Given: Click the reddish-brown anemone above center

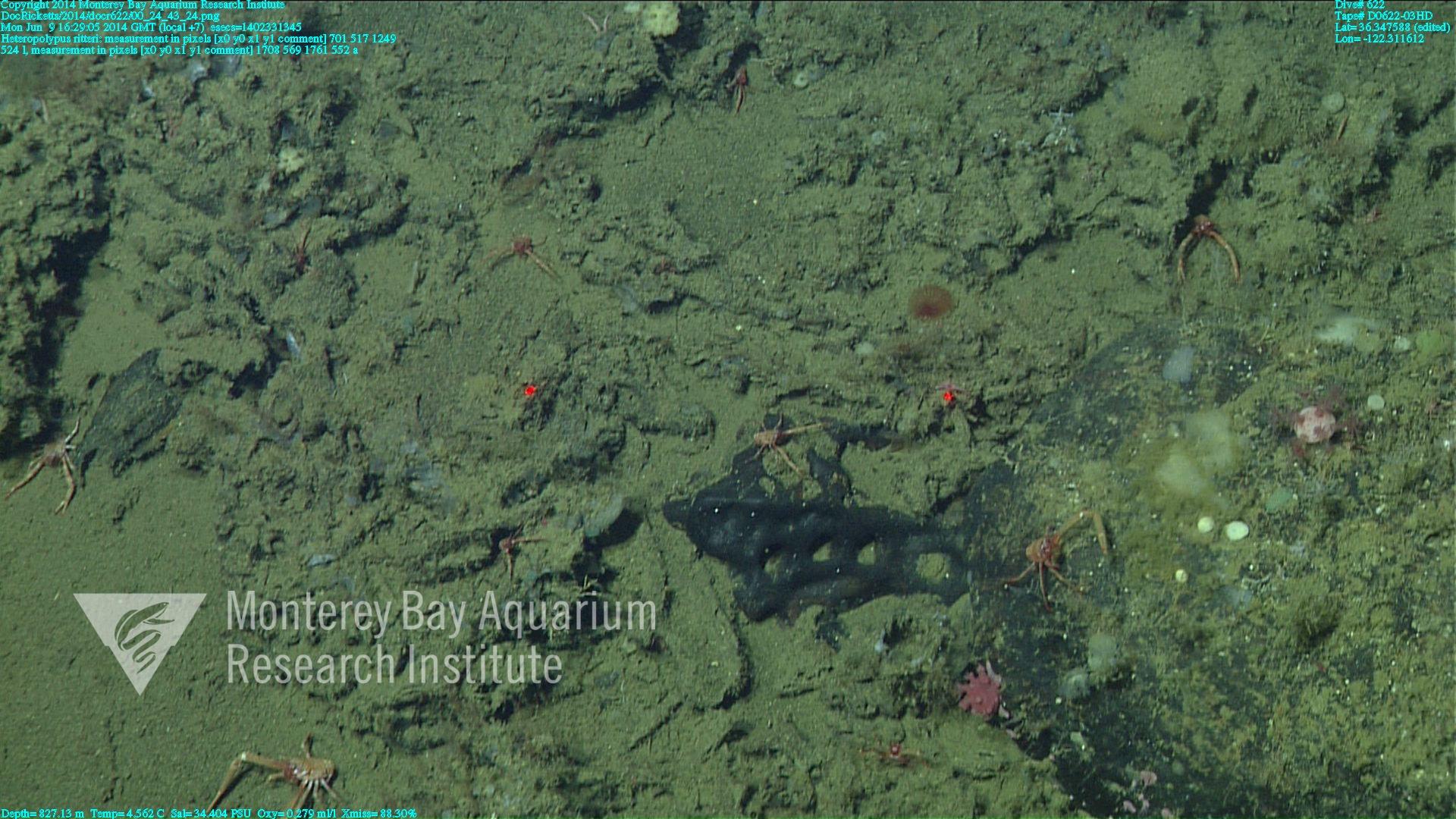Looking at the screenshot, I should (x=930, y=301).
